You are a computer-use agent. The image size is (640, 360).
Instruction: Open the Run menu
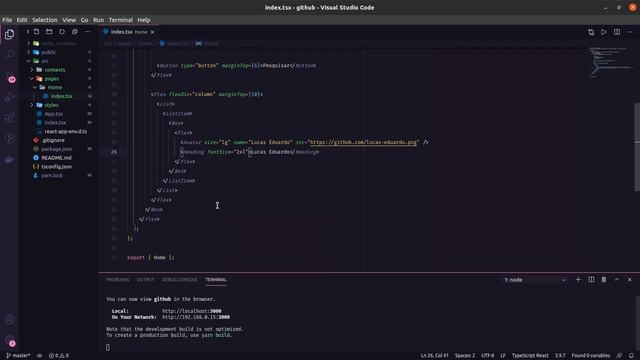click(98, 20)
